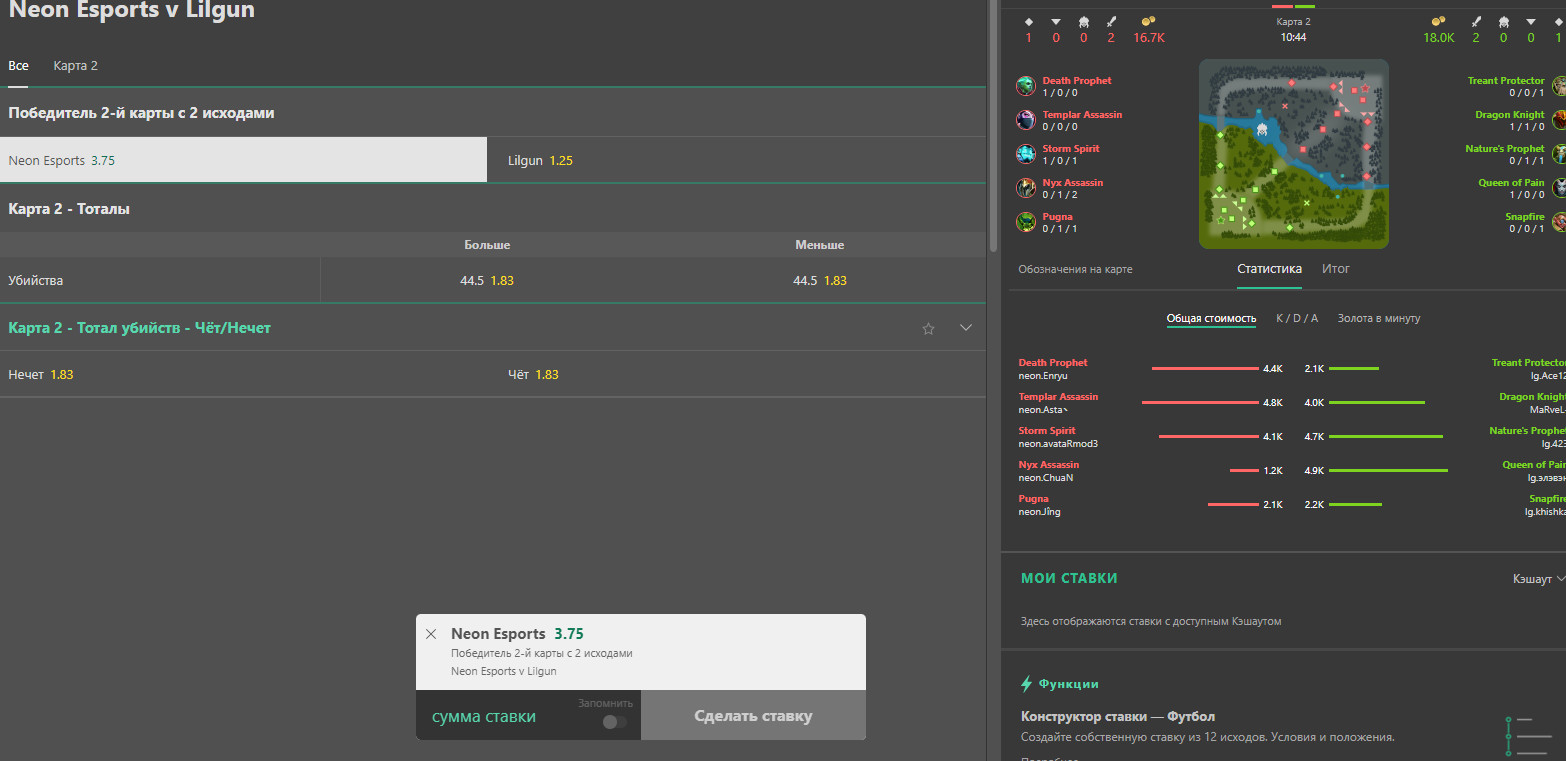Viewport: 1566px width, 761px height.
Task: Click the 4.9K net worth value
Action: pyautogui.click(x=1315, y=471)
